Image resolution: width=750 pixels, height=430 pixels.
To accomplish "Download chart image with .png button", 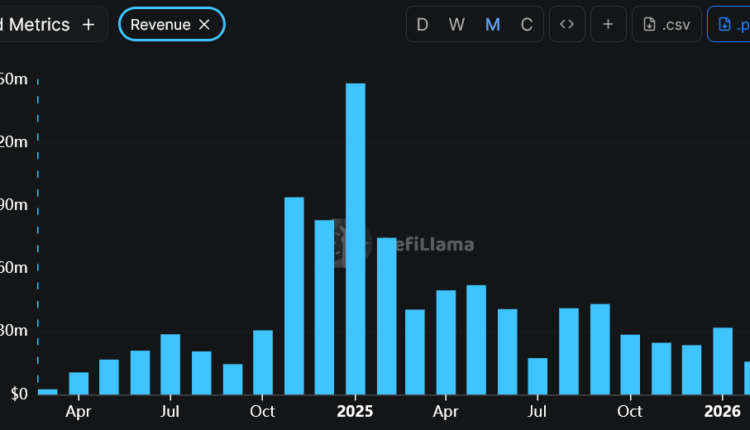I will tap(730, 24).
